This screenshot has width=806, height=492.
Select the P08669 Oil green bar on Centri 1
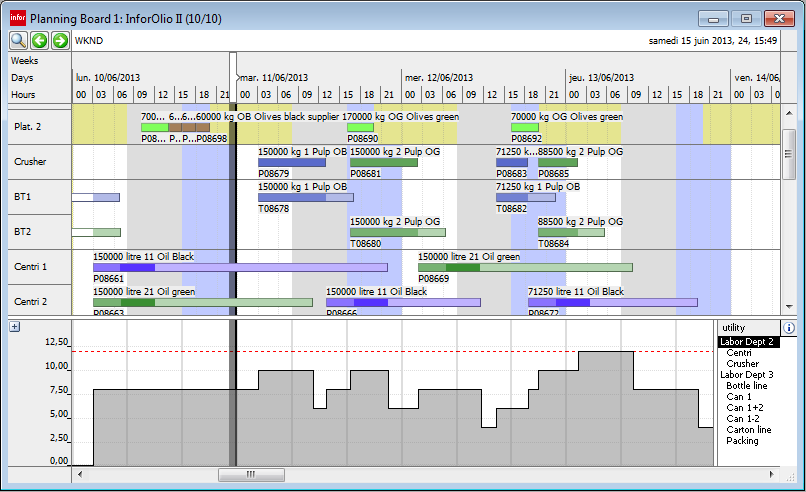tap(525, 268)
